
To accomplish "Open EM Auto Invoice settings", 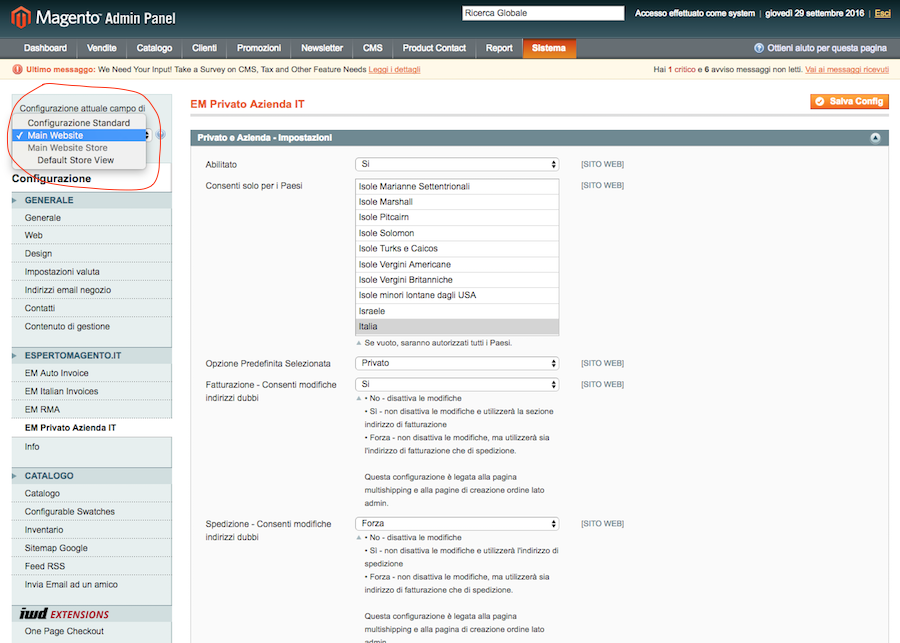I will point(56,373).
